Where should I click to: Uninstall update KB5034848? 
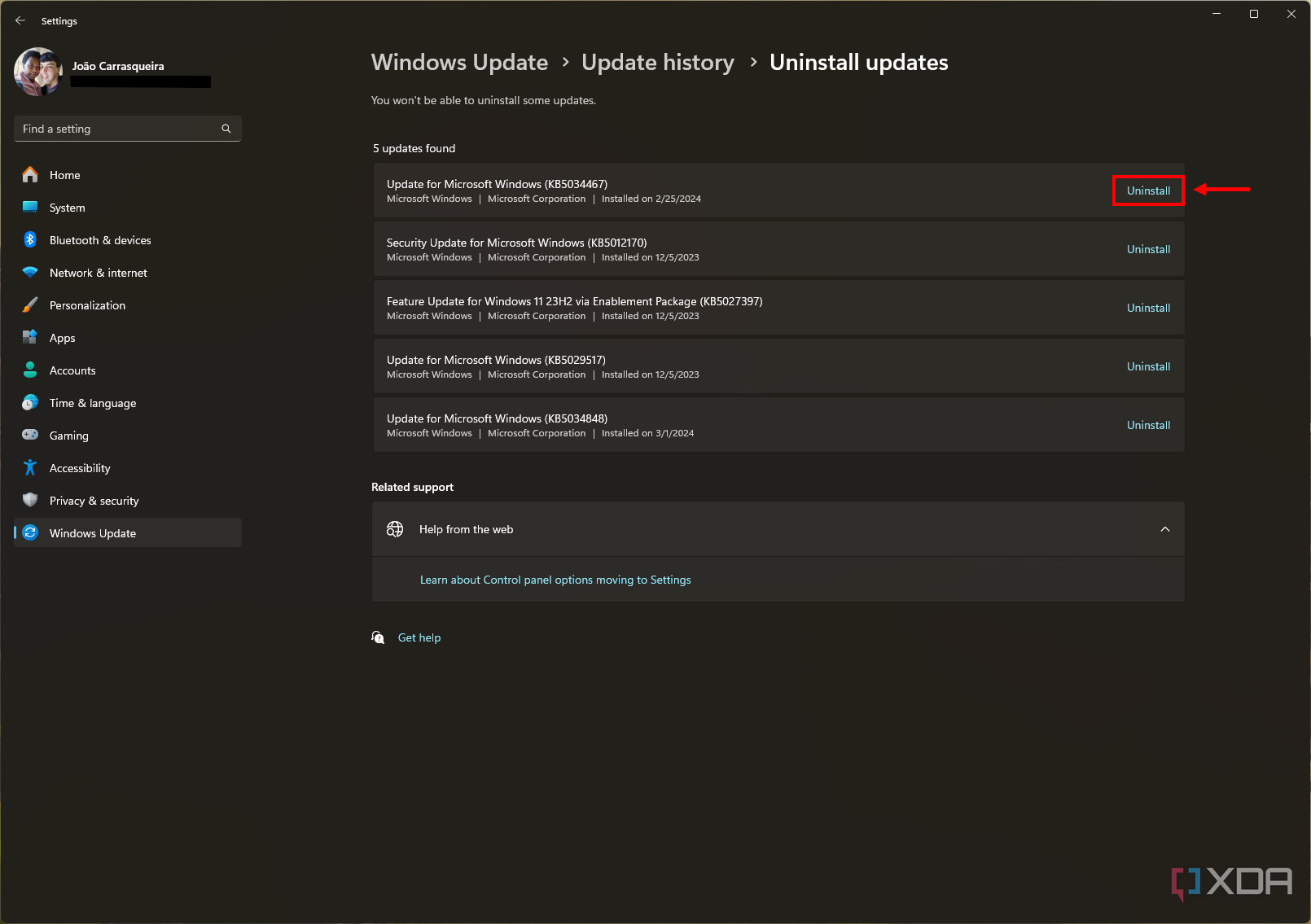(1148, 425)
